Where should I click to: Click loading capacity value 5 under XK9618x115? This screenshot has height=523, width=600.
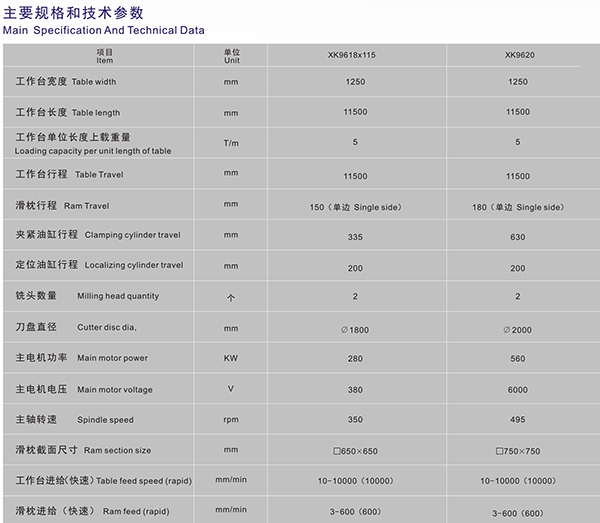[355, 142]
